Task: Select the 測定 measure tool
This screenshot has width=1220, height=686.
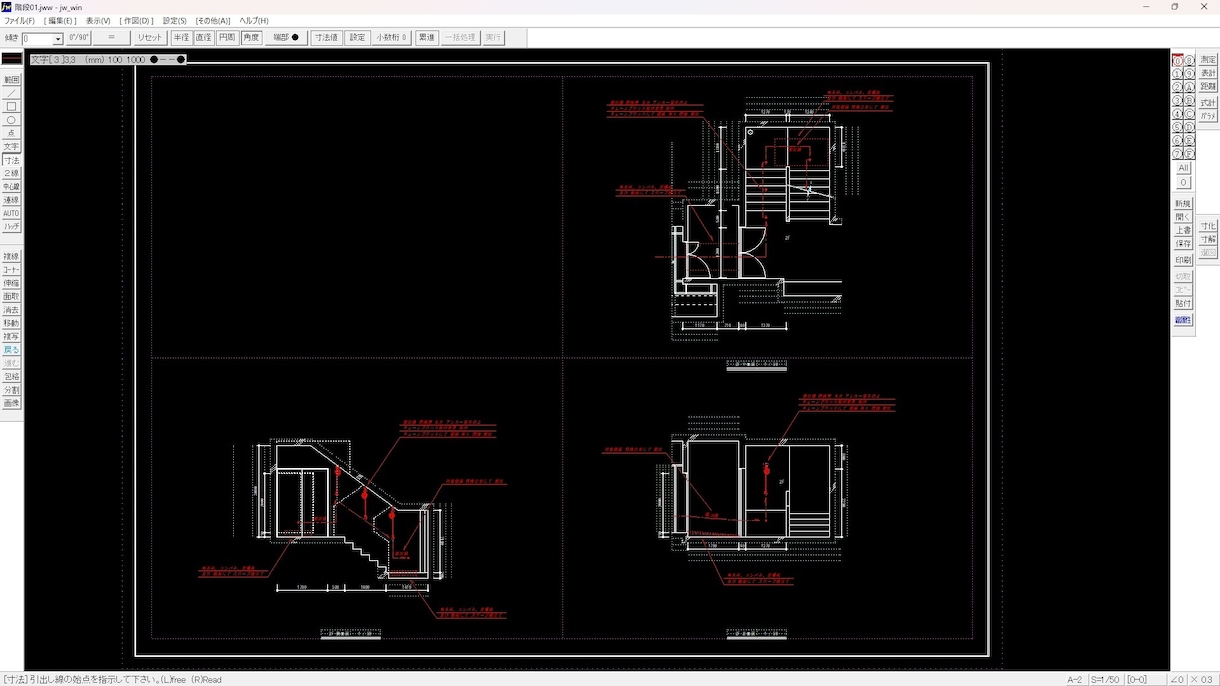Action: [x=1208, y=60]
